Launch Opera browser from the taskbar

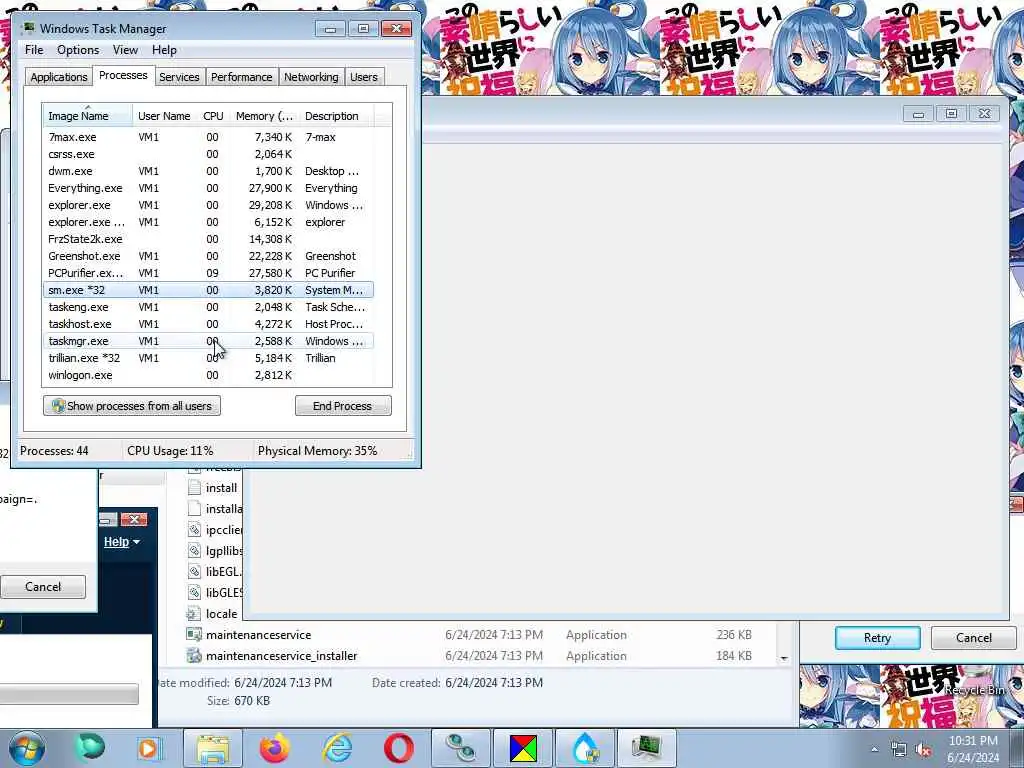click(x=398, y=748)
